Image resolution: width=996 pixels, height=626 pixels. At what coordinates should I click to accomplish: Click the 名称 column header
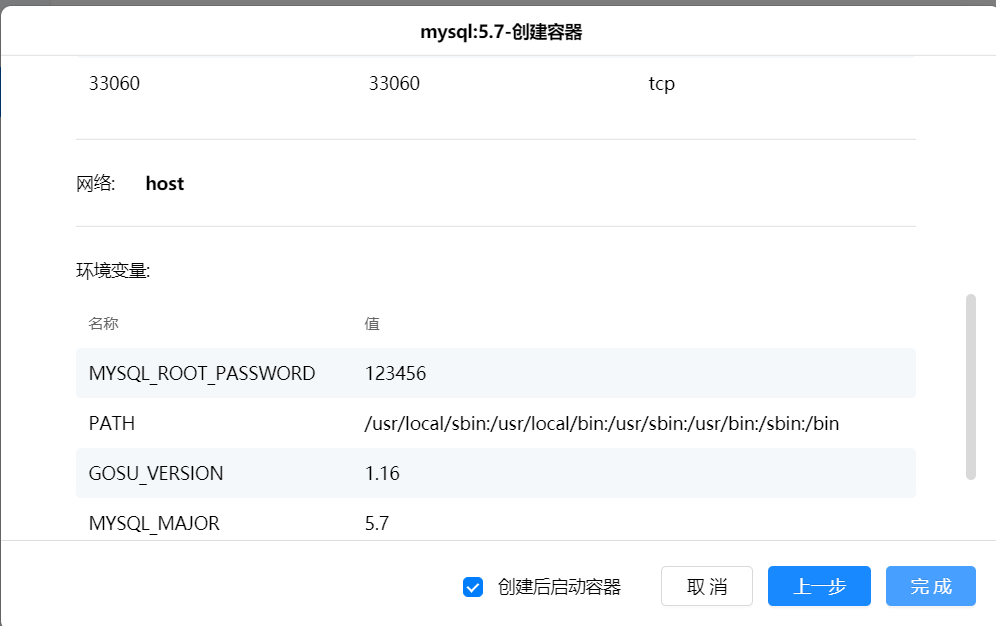pos(104,324)
